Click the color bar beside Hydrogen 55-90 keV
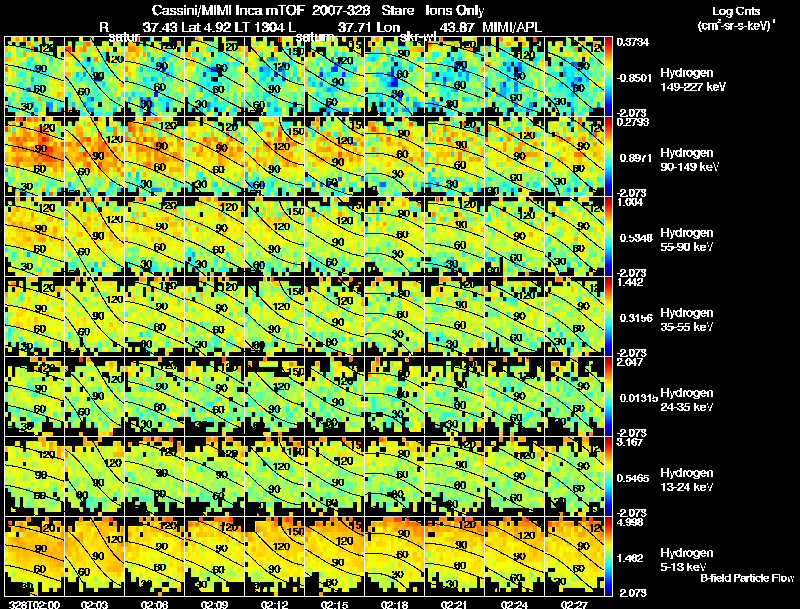This screenshot has height=609, width=800. click(x=608, y=237)
